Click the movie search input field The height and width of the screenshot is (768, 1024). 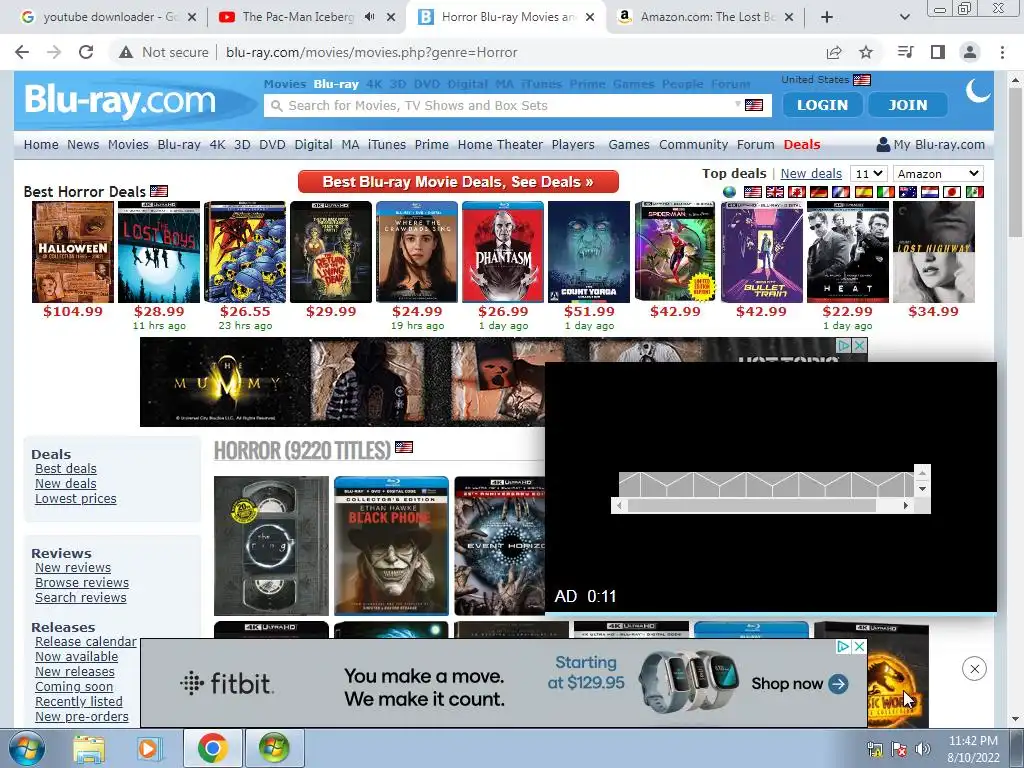509,105
